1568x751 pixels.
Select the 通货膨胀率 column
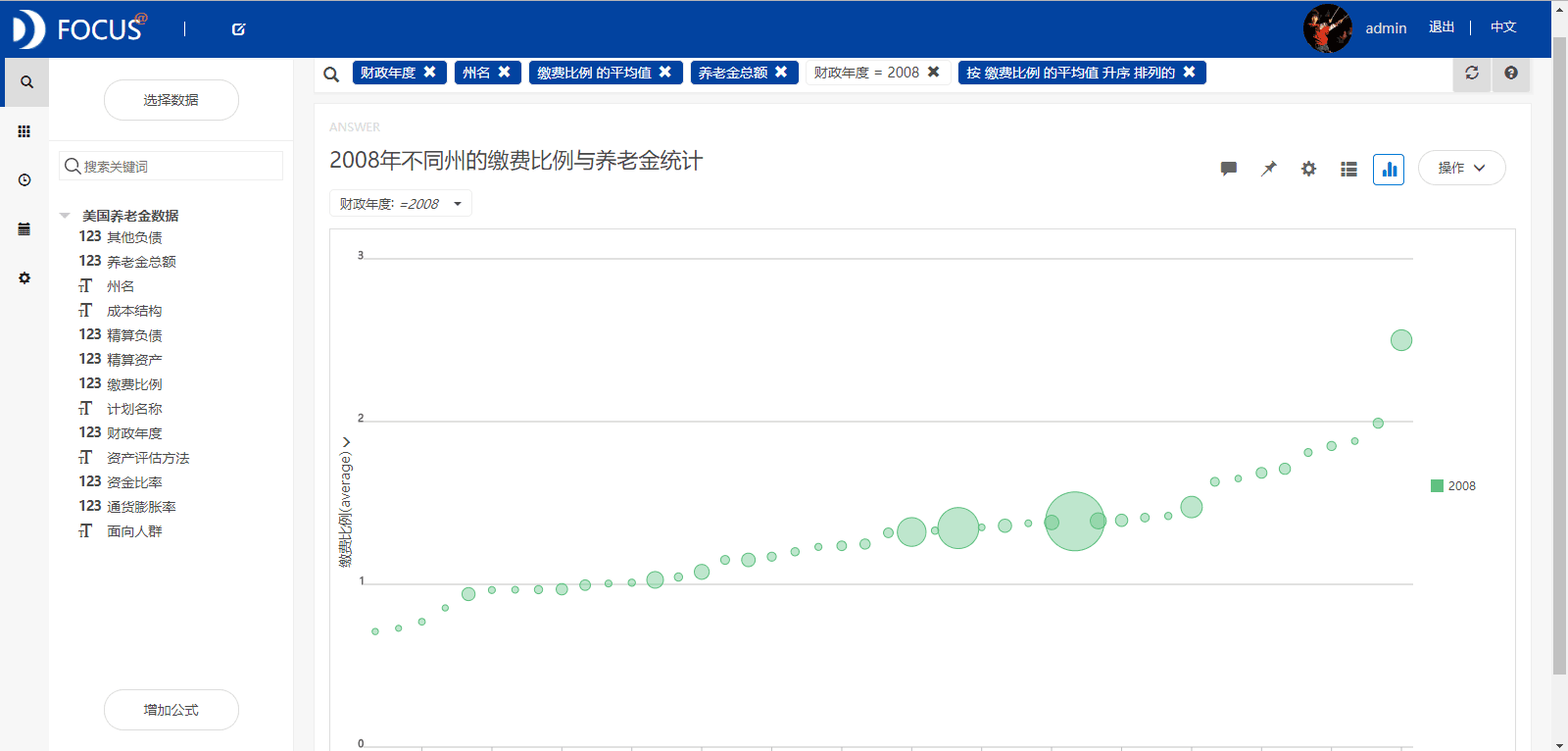[141, 507]
